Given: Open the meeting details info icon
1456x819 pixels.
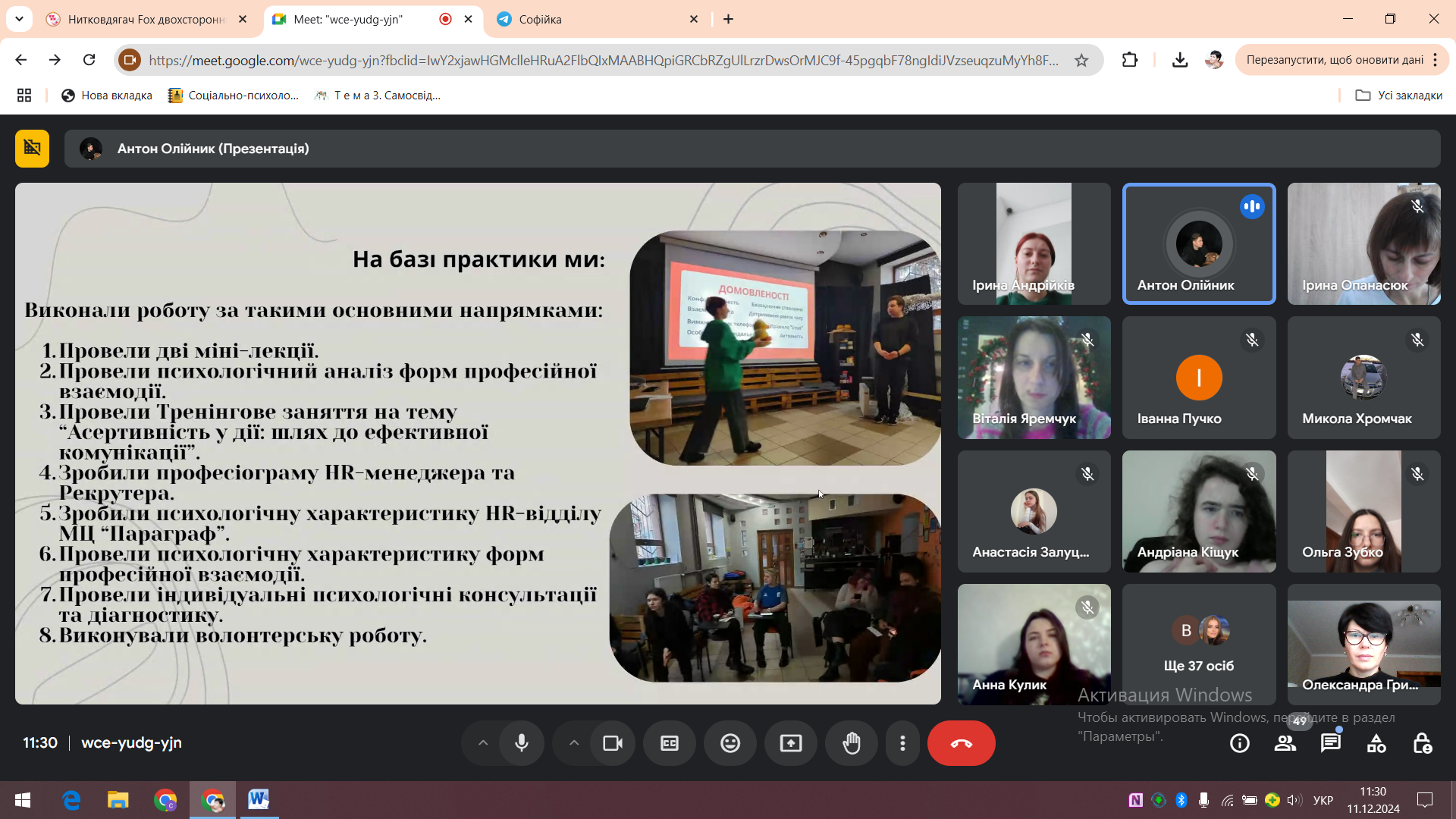Looking at the screenshot, I should (x=1239, y=743).
